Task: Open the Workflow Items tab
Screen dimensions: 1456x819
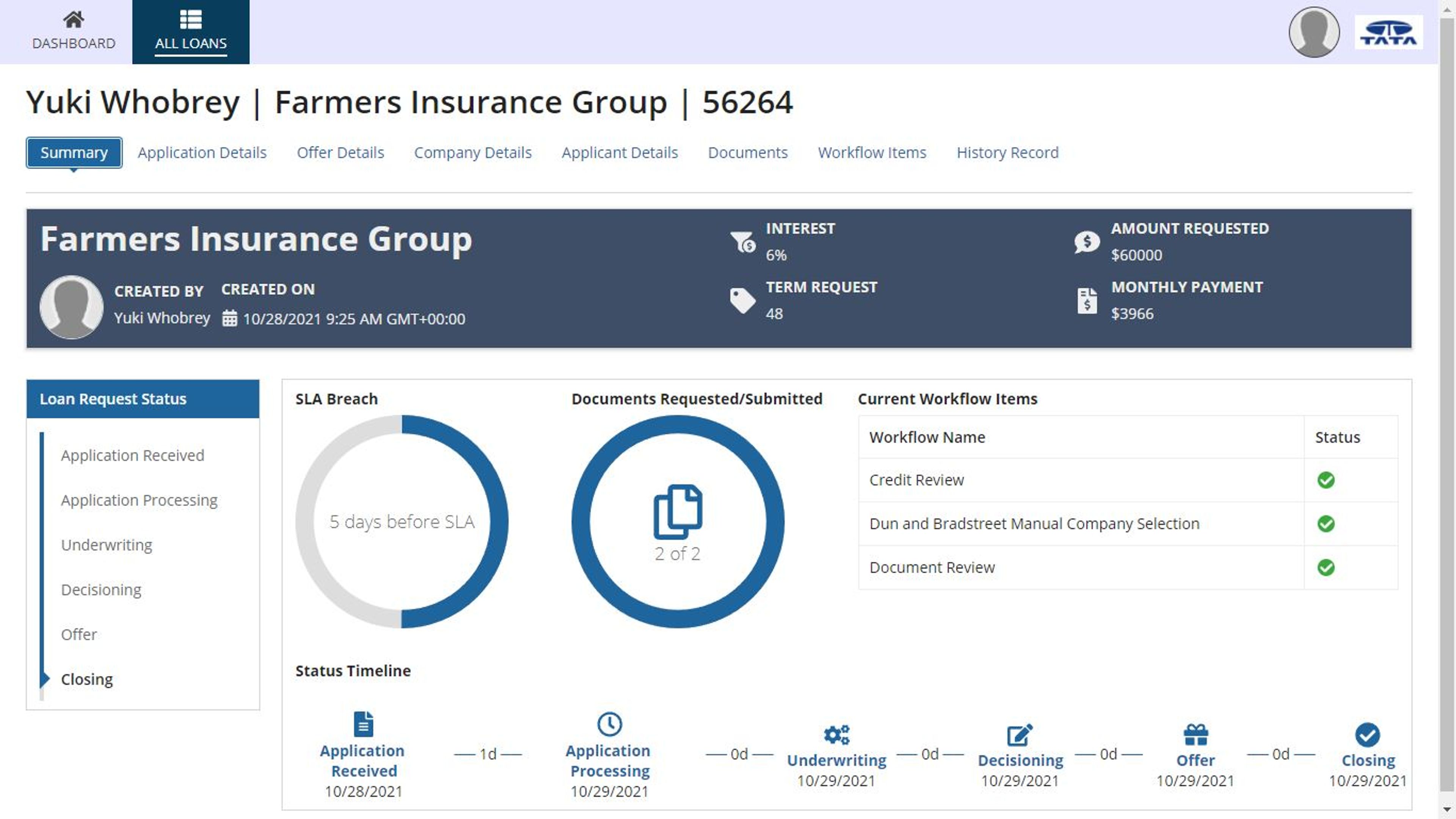Action: [x=872, y=153]
